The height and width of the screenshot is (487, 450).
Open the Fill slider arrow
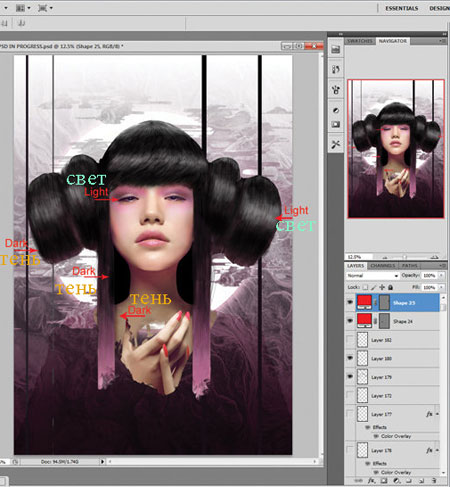pos(441,287)
